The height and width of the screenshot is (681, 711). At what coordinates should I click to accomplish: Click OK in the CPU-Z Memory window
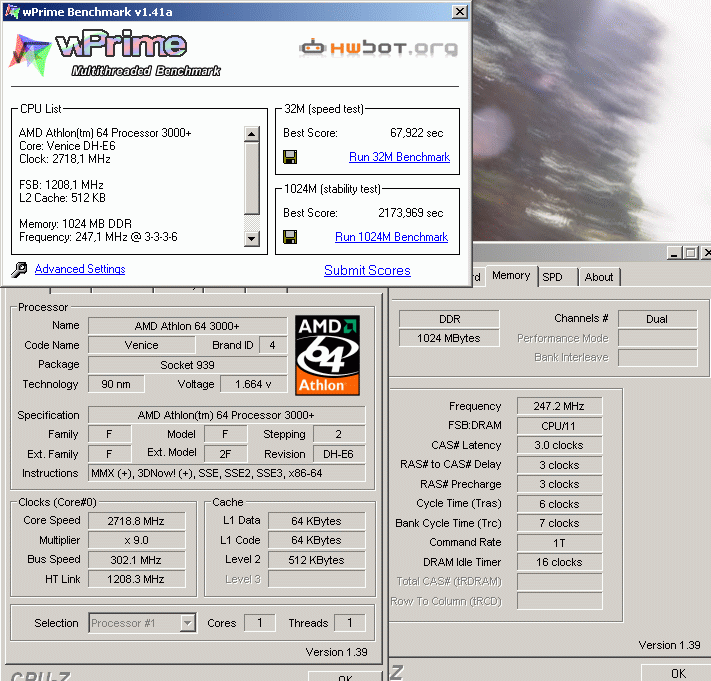pos(678,673)
